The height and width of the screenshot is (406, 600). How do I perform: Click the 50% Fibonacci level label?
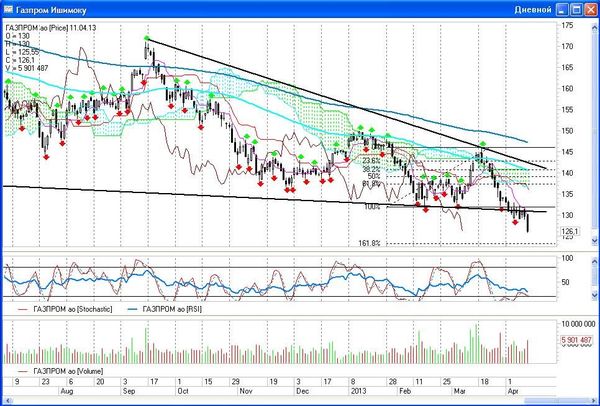(x=374, y=176)
